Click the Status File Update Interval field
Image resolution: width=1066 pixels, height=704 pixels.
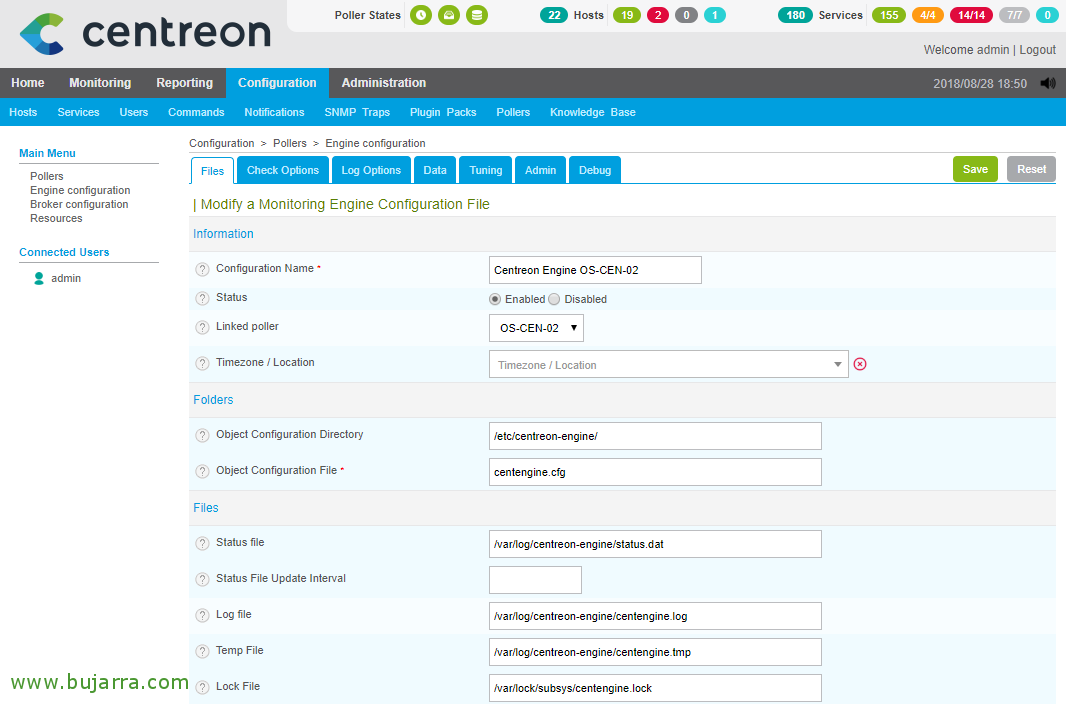(x=535, y=580)
